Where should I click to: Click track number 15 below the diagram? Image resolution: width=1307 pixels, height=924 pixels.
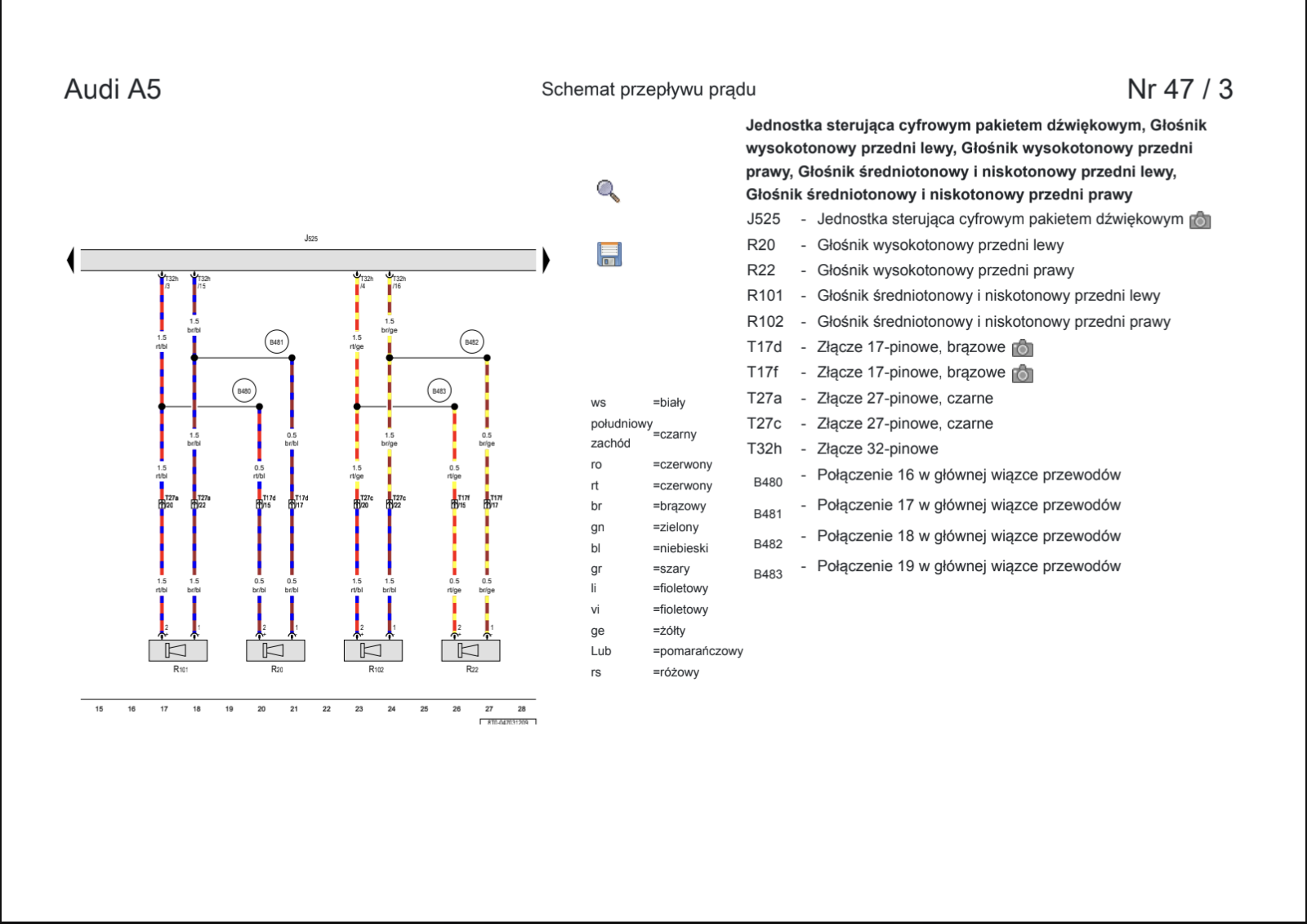coord(99,709)
